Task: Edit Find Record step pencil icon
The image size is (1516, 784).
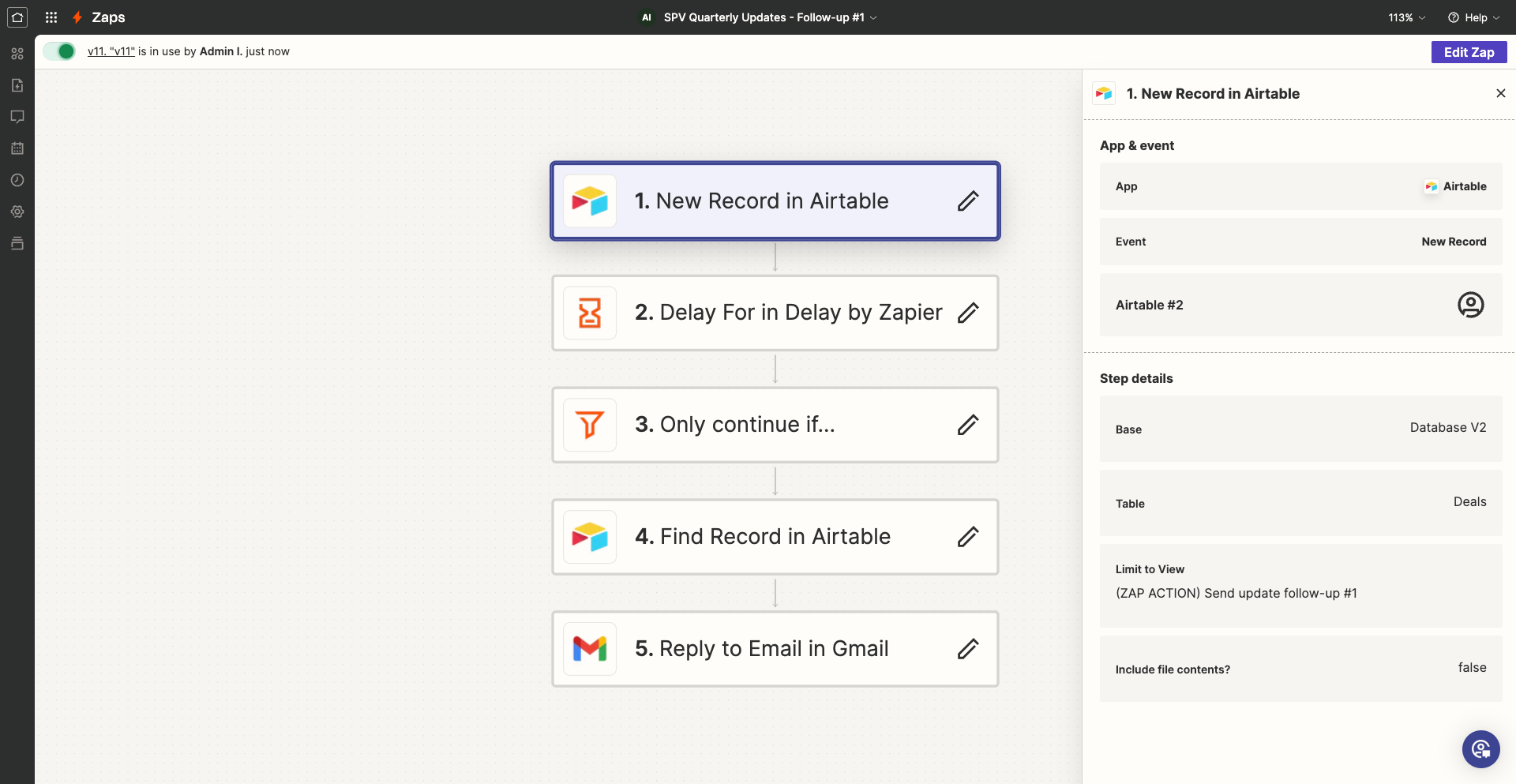Action: (968, 537)
